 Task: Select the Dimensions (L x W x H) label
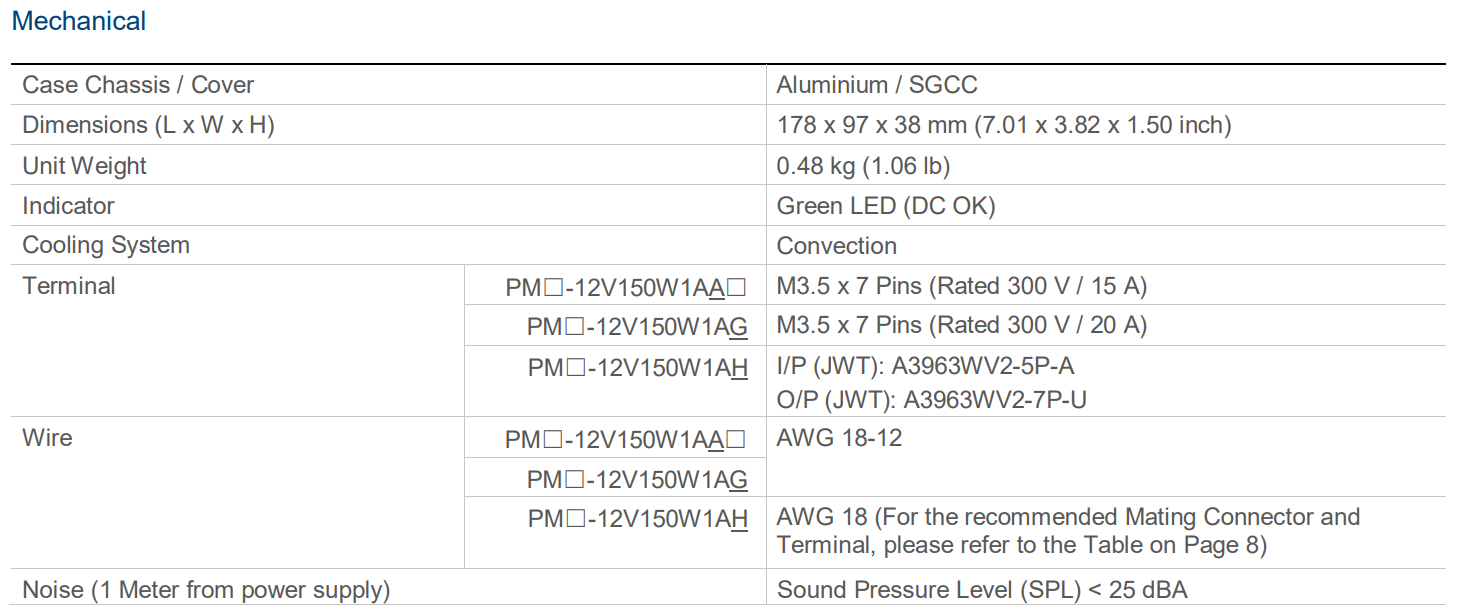click(148, 125)
